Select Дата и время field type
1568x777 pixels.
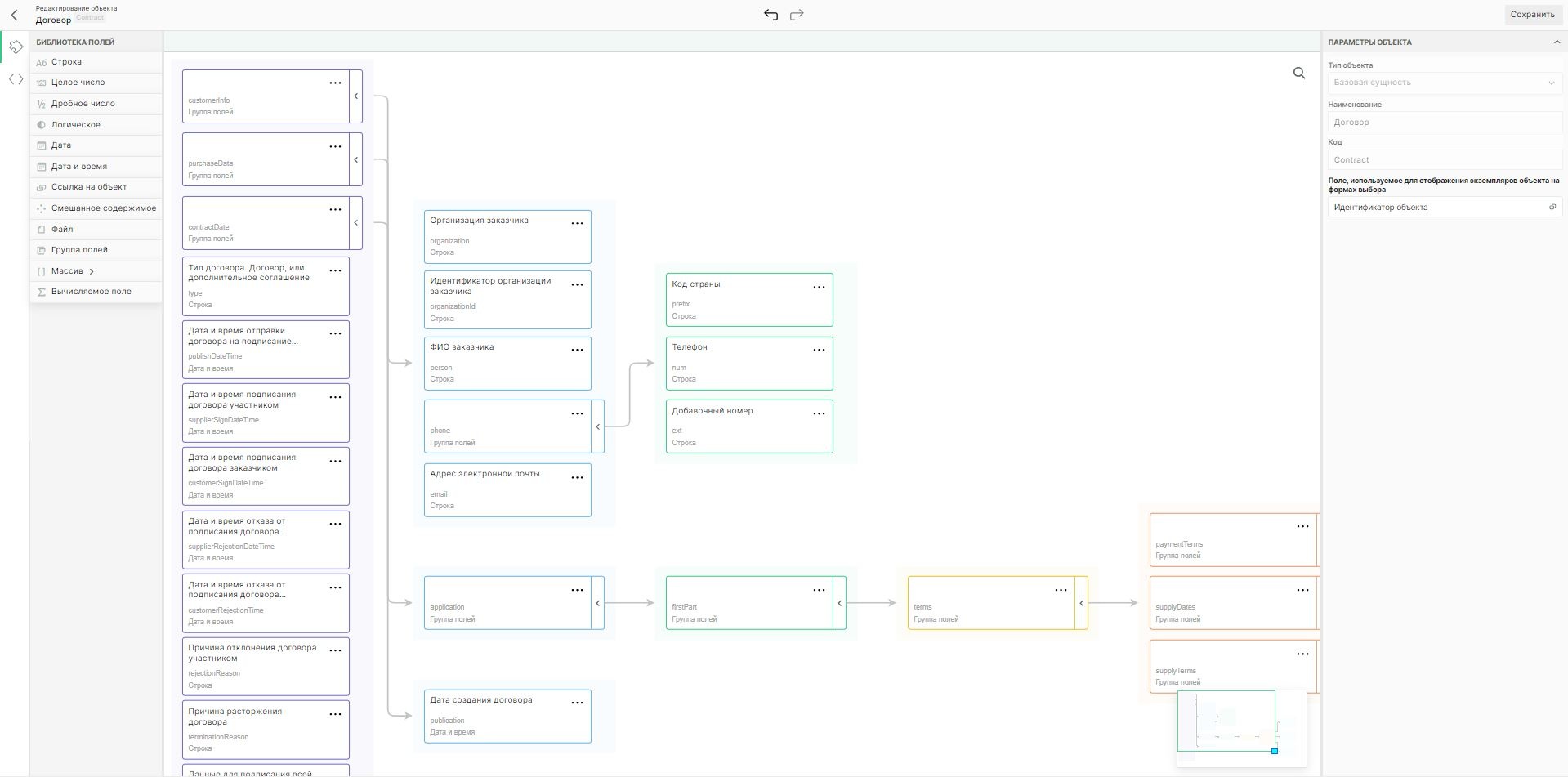pyautogui.click(x=96, y=167)
